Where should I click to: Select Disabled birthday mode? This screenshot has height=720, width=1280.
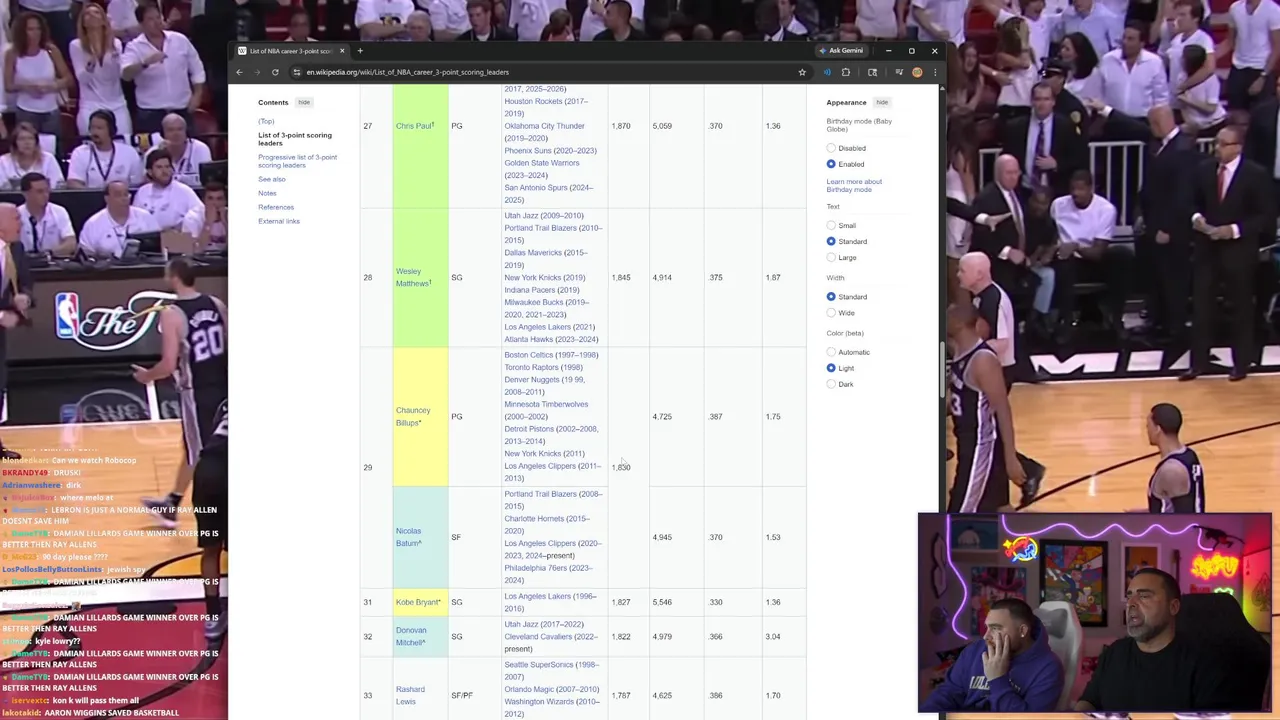pos(831,148)
